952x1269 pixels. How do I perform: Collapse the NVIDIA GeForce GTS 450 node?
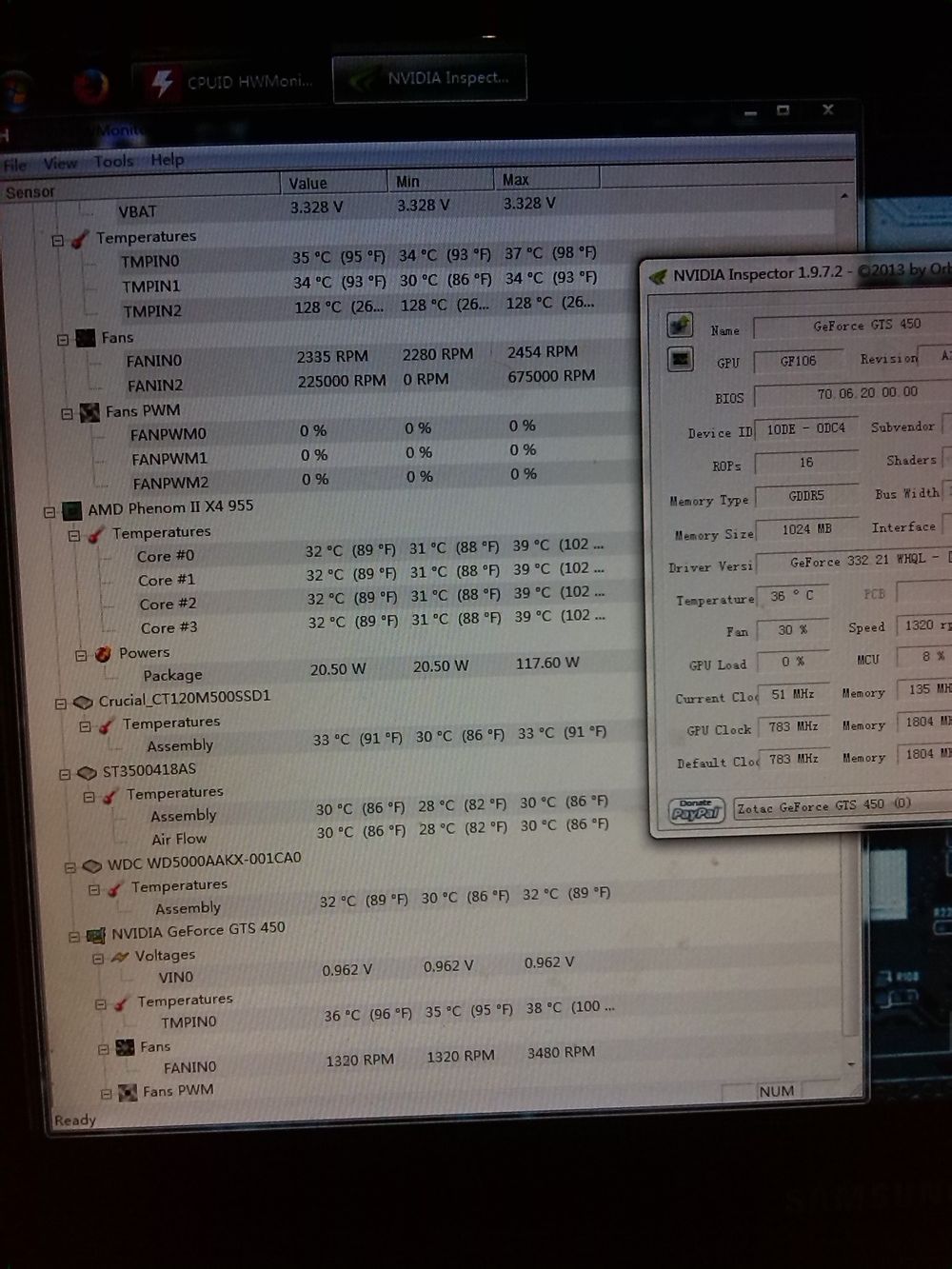pos(73,937)
